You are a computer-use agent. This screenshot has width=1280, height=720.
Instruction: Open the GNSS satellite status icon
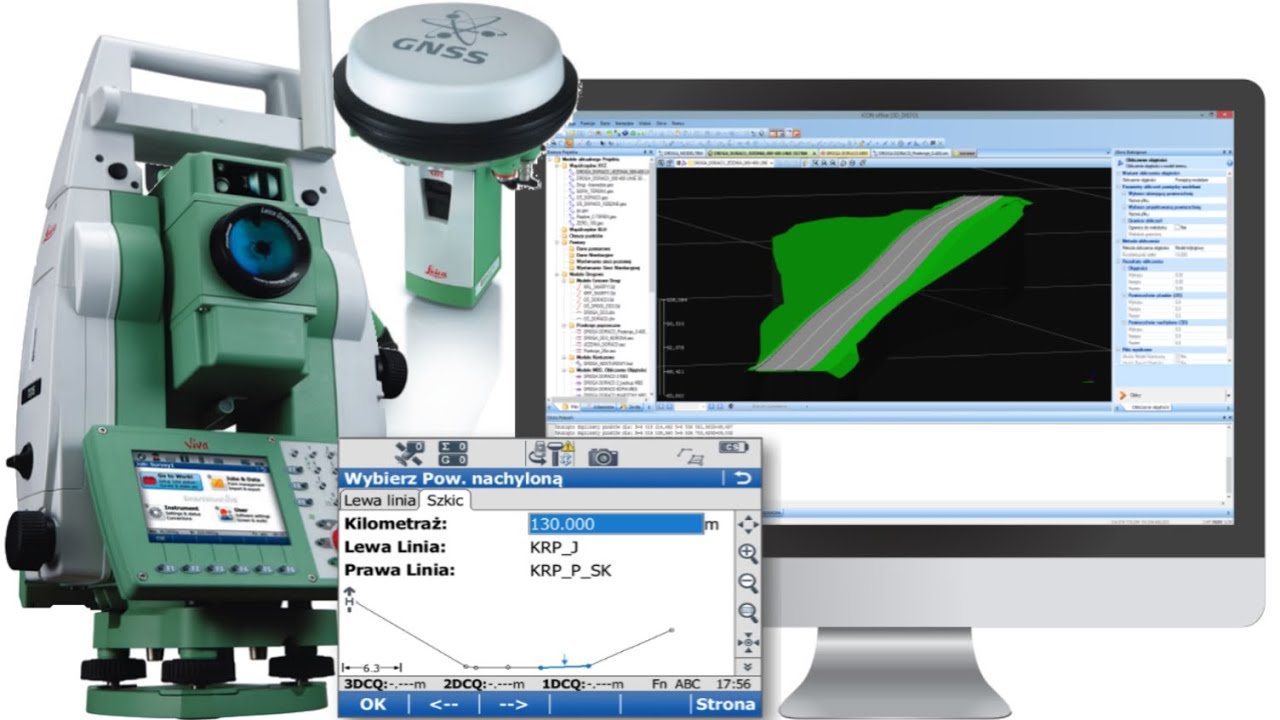tap(410, 453)
